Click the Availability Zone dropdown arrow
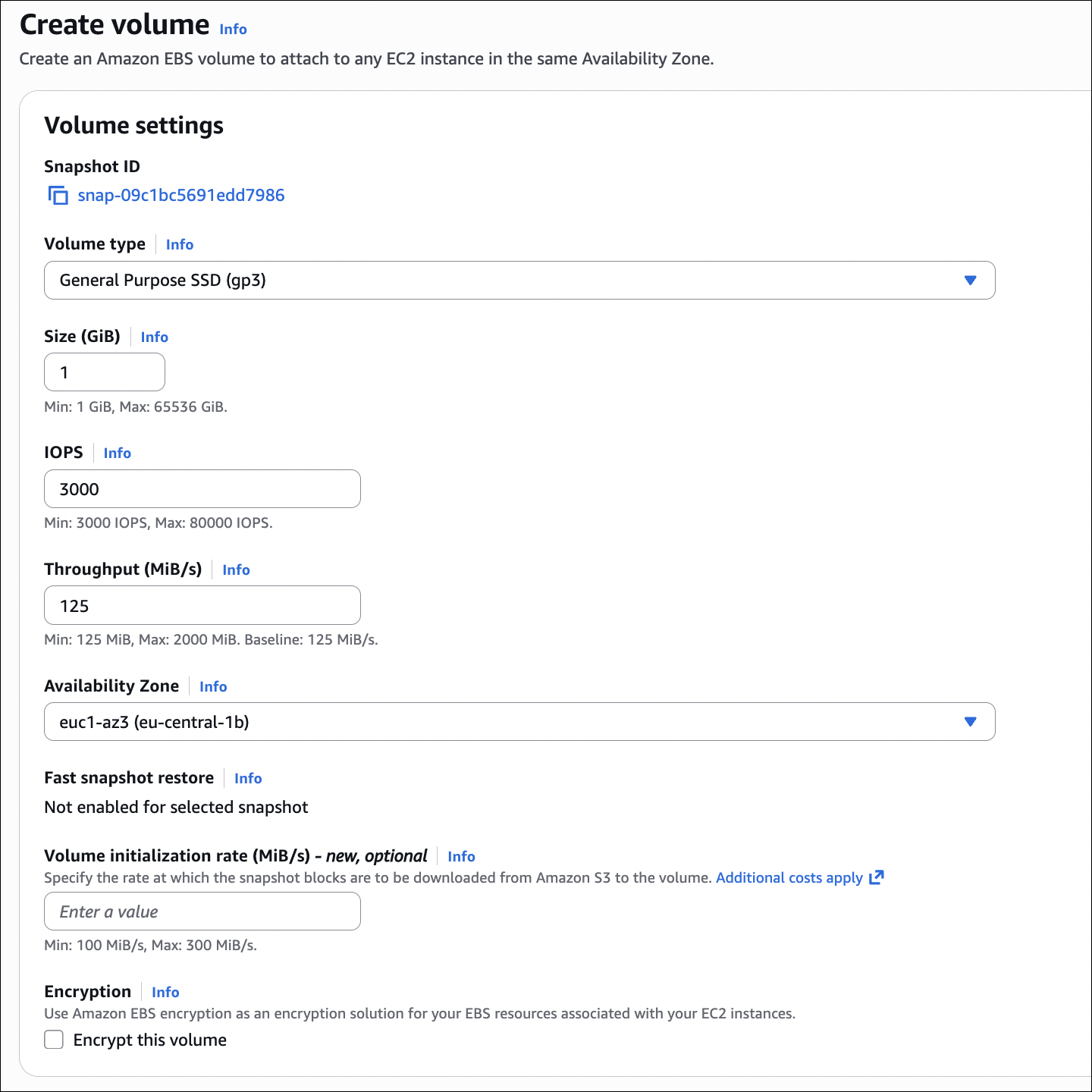Viewport: 1092px width, 1092px height. point(970,722)
